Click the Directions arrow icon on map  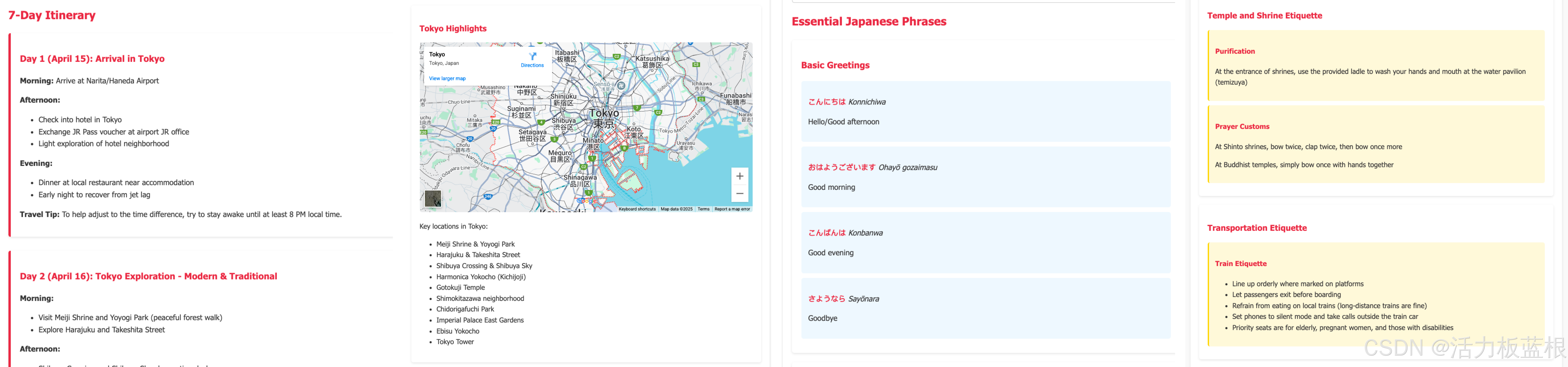[x=533, y=56]
